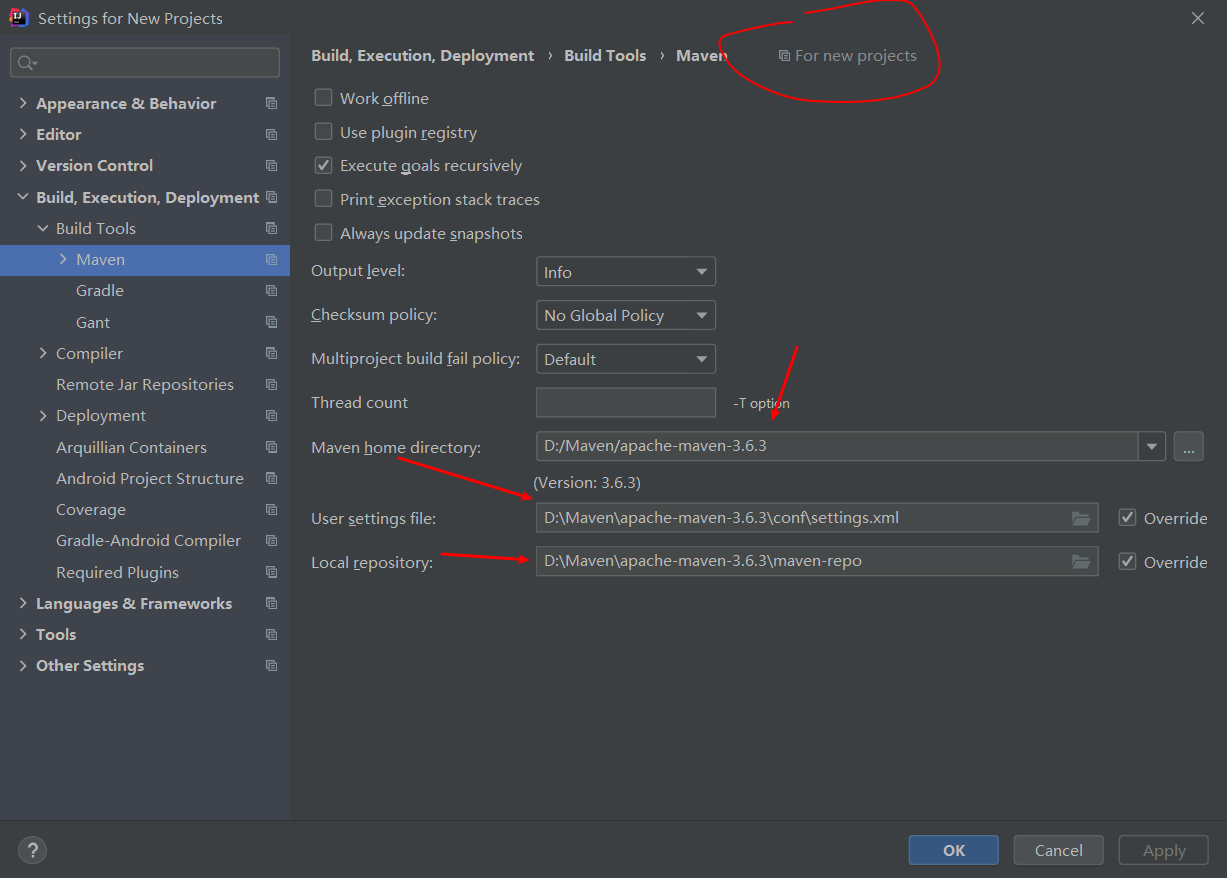Screen dimensions: 1227x878
Task: Click the search magnifier icon in settings search
Action: 26,63
